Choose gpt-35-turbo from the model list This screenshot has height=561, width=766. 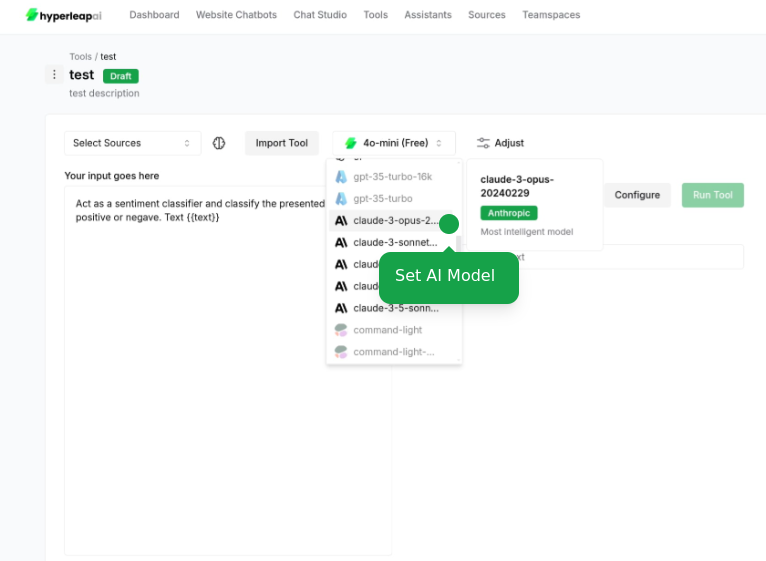392,198
